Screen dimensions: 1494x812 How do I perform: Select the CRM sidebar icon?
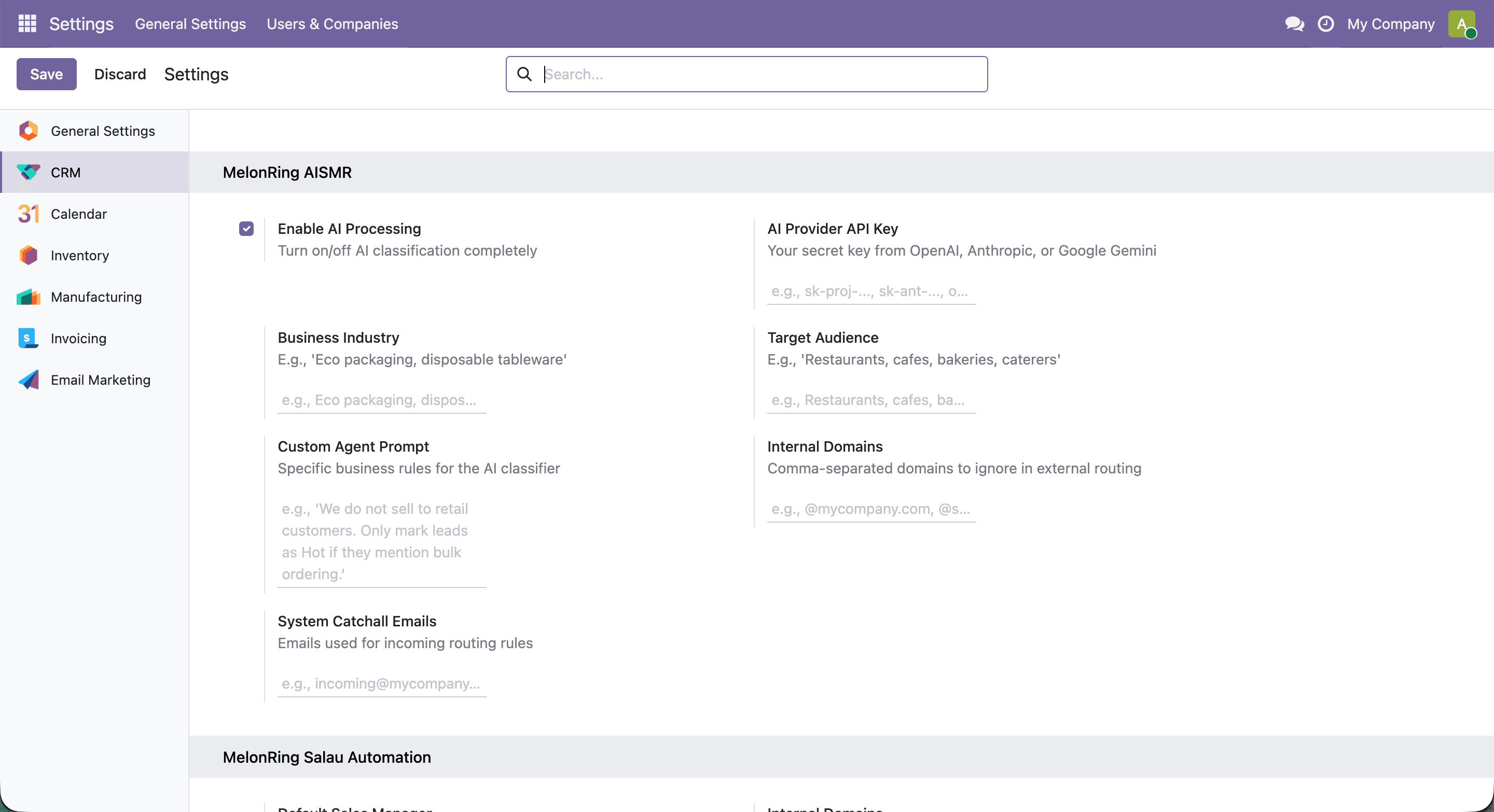tap(29, 173)
